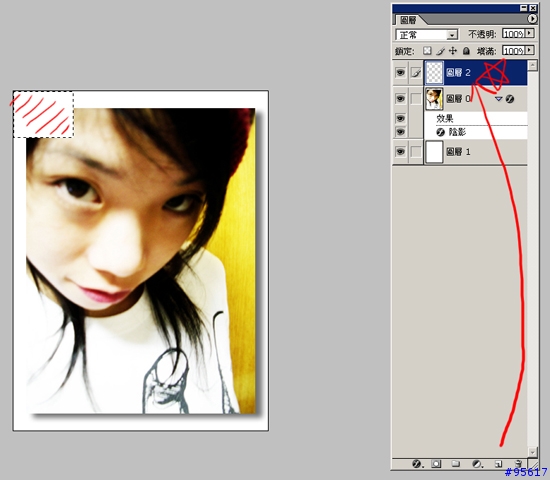550x480 pixels.
Task: Toggle visibility of 效果 effects
Action: (400, 118)
